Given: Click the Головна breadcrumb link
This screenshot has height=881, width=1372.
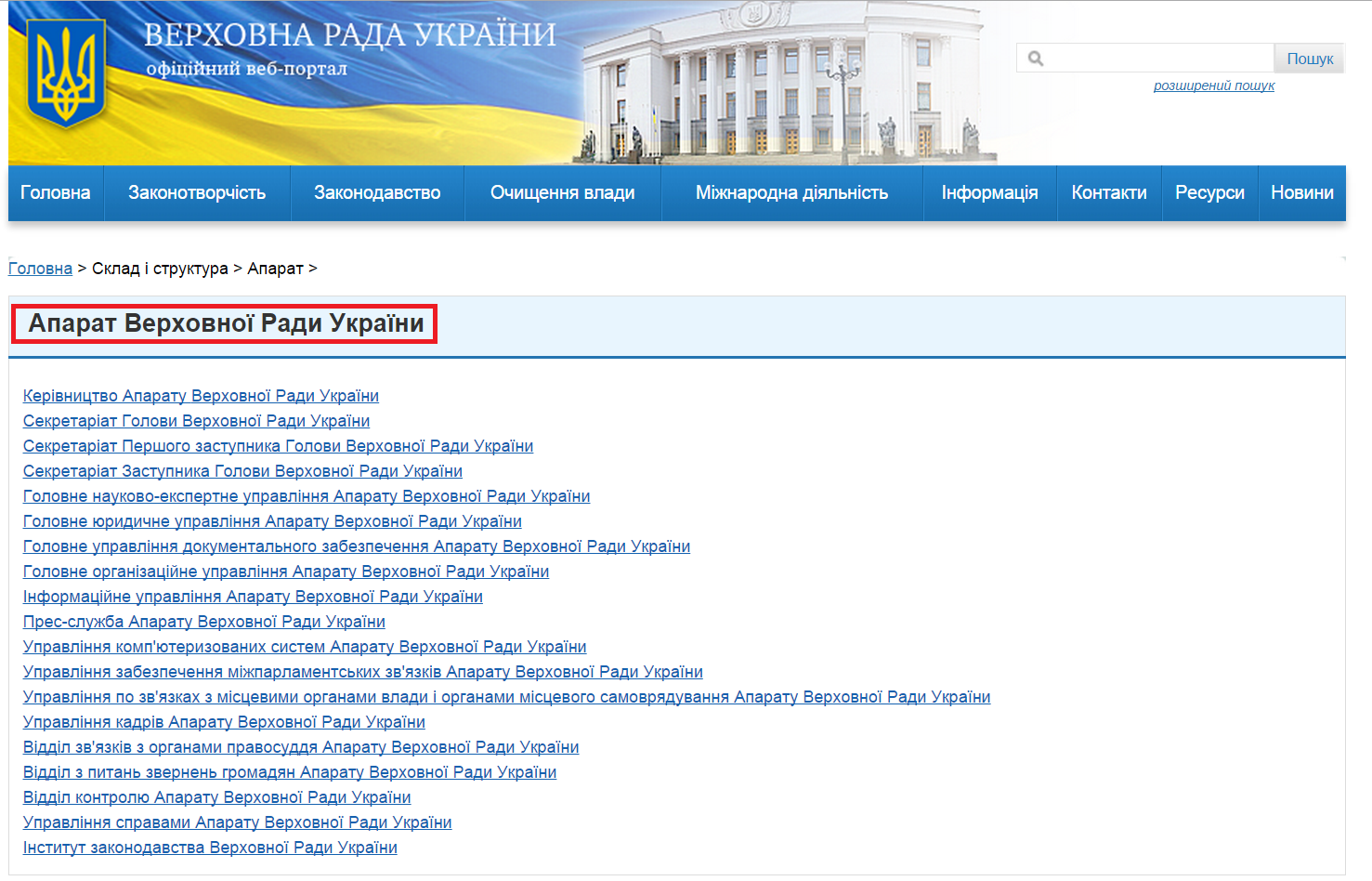Looking at the screenshot, I should [x=40, y=269].
